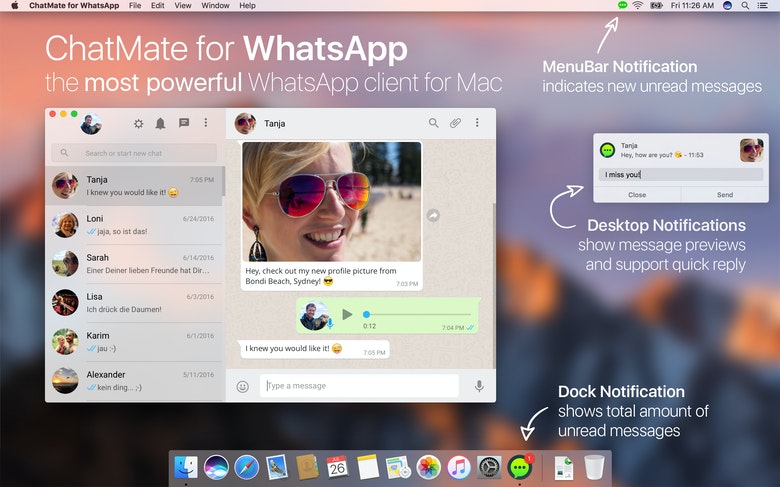Open Finder in the Dock
This screenshot has height=487, width=780.
186,468
